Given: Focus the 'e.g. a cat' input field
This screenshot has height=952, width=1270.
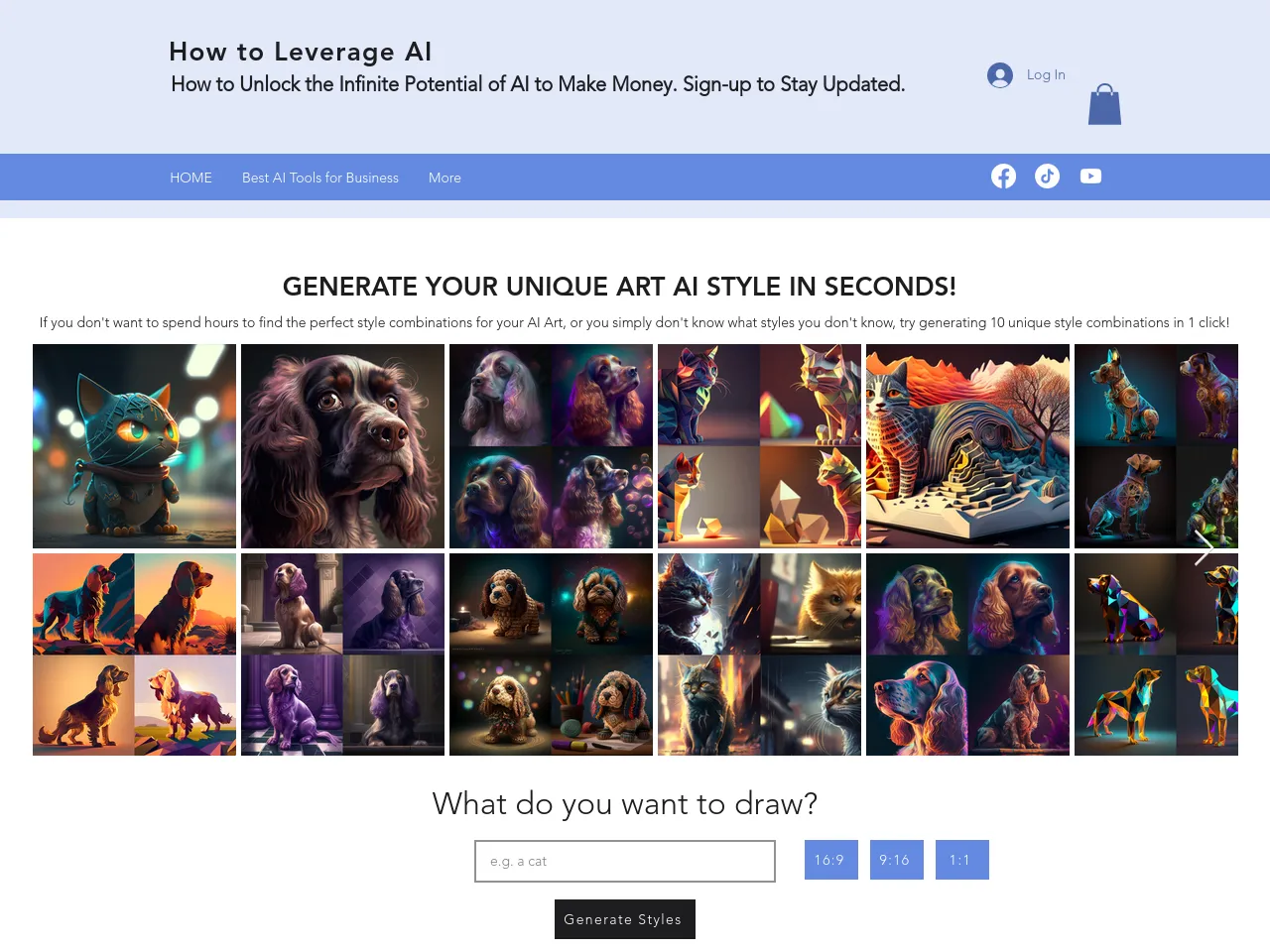Looking at the screenshot, I should click(625, 861).
